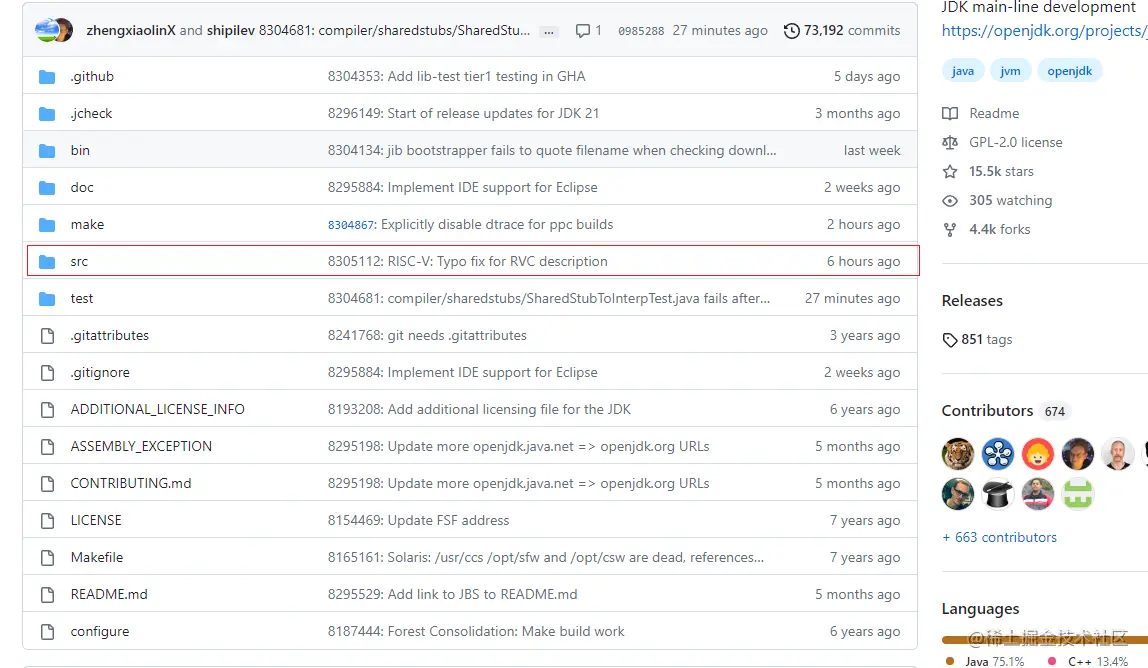Screen dimensions: 1148x668
Task: Click + 663 contributors link
Action: pos(999,538)
